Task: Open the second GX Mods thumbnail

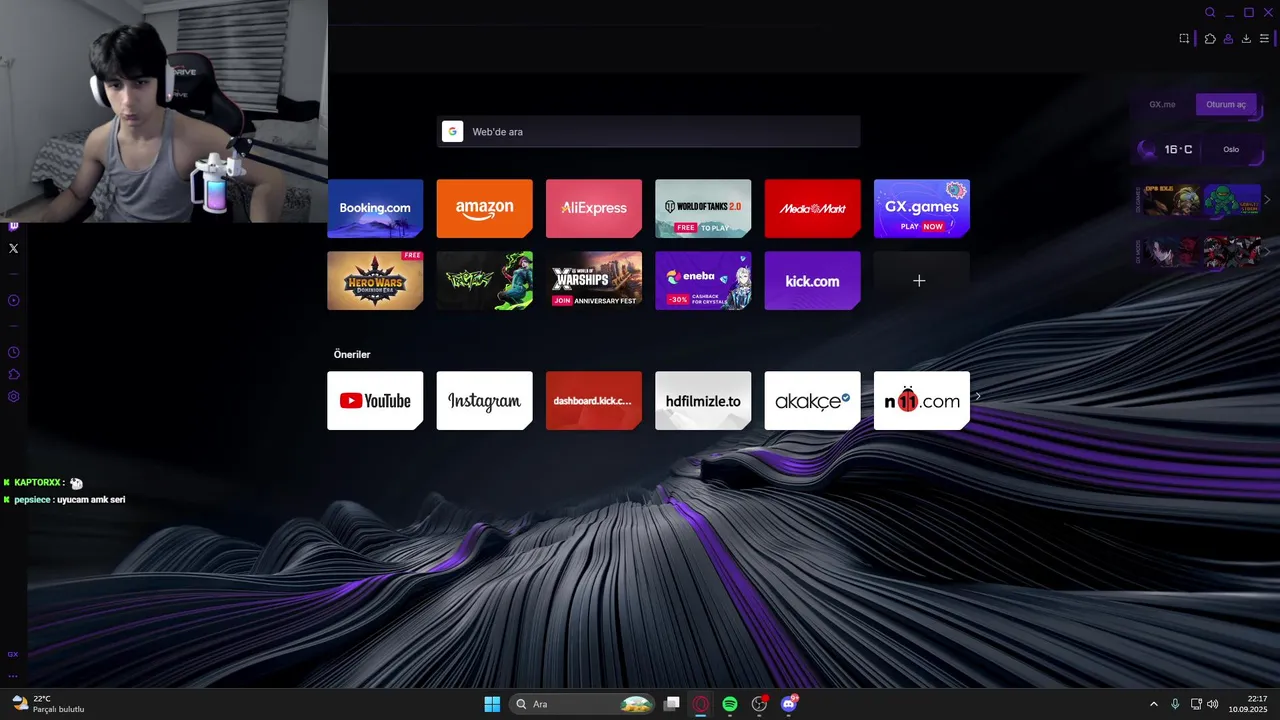Action: 1232,251
